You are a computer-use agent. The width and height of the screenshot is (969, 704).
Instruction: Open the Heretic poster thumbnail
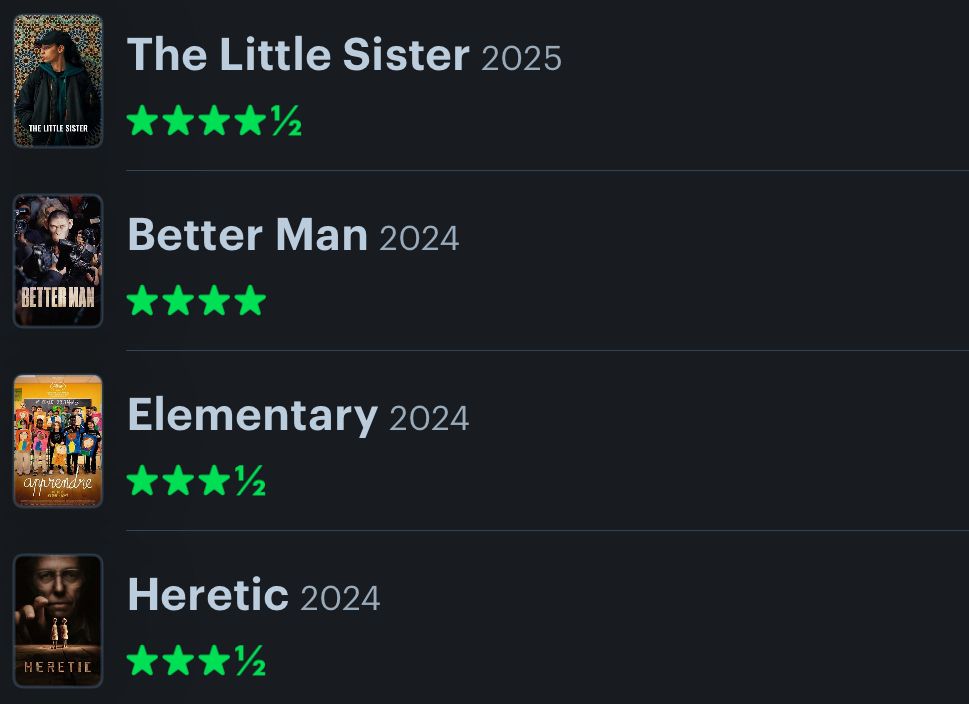[58, 621]
